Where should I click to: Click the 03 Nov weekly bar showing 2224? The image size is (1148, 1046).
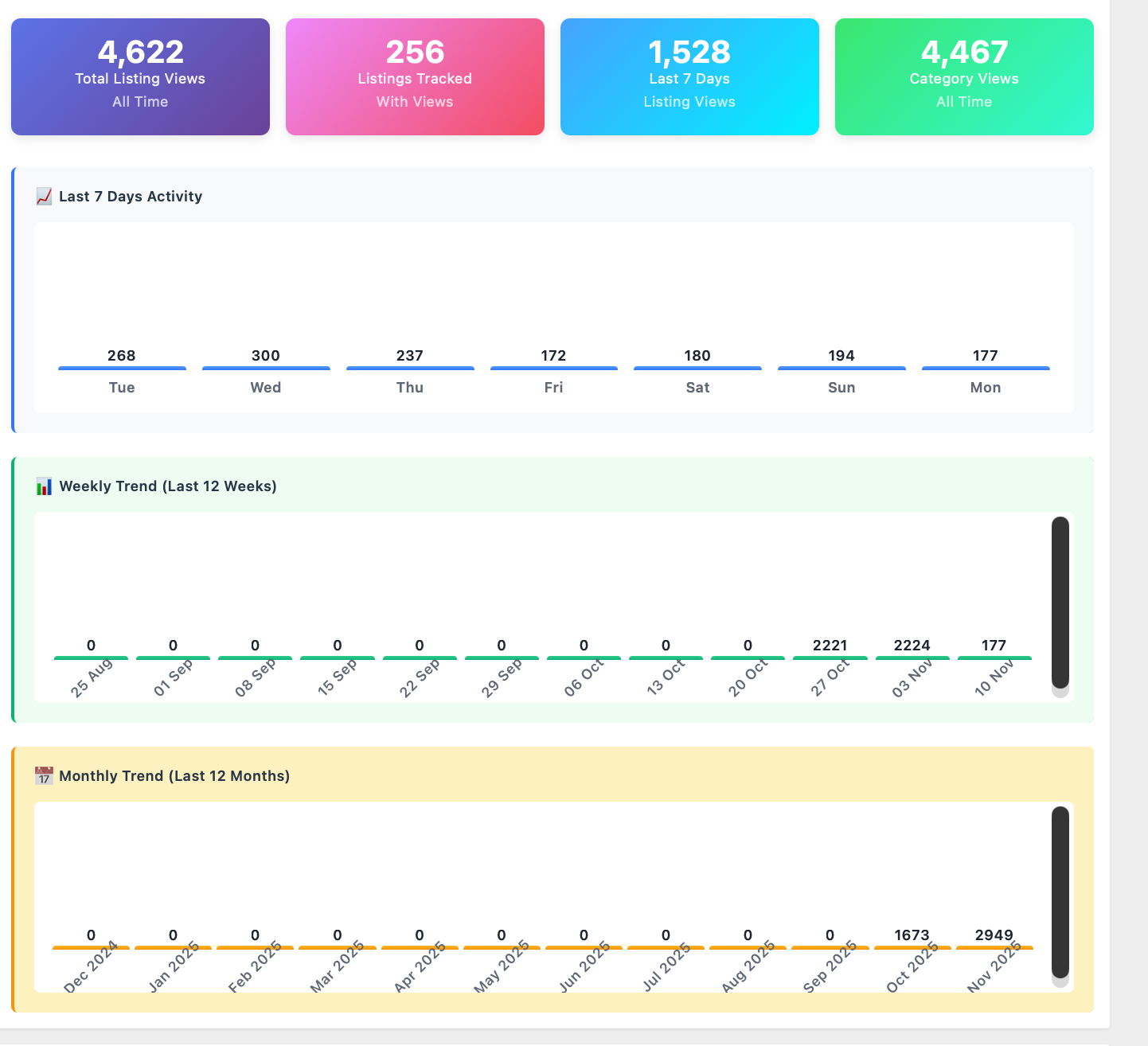tap(912, 658)
